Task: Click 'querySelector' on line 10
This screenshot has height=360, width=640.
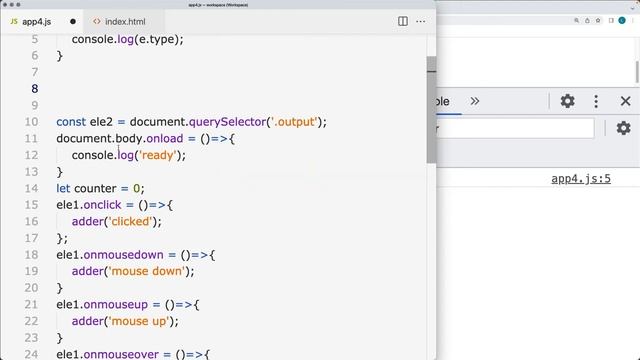Action: [x=227, y=122]
